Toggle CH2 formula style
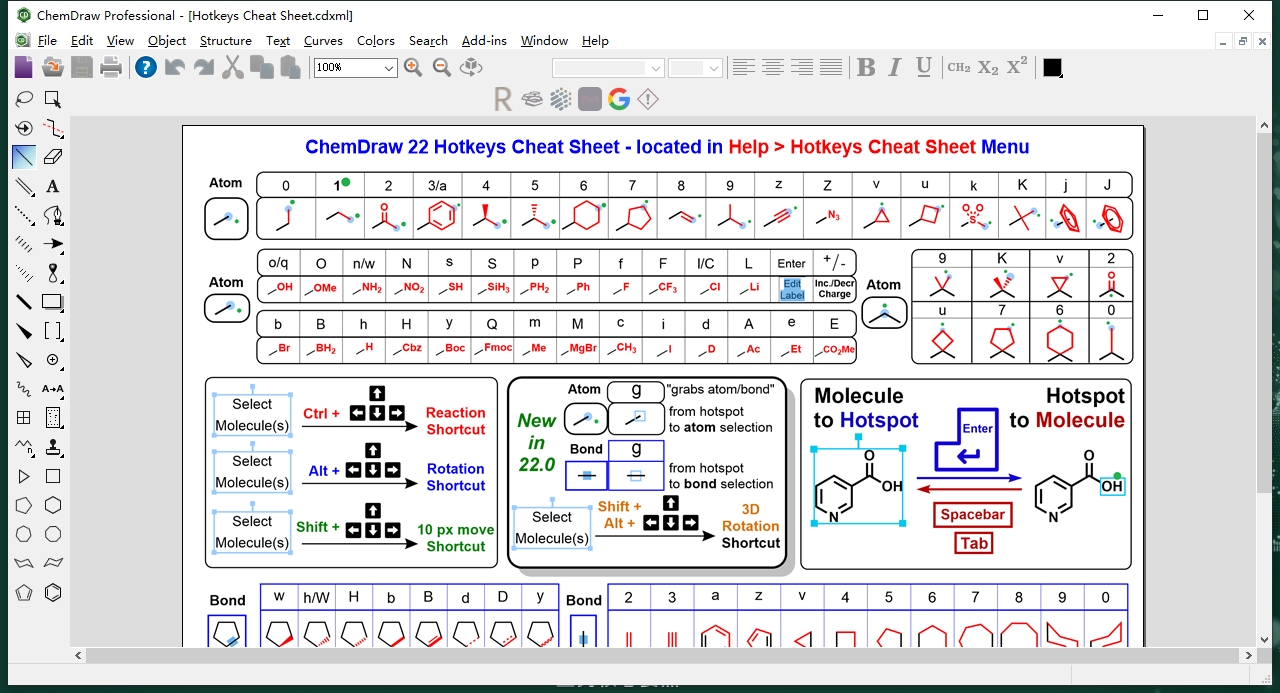 [x=959, y=67]
